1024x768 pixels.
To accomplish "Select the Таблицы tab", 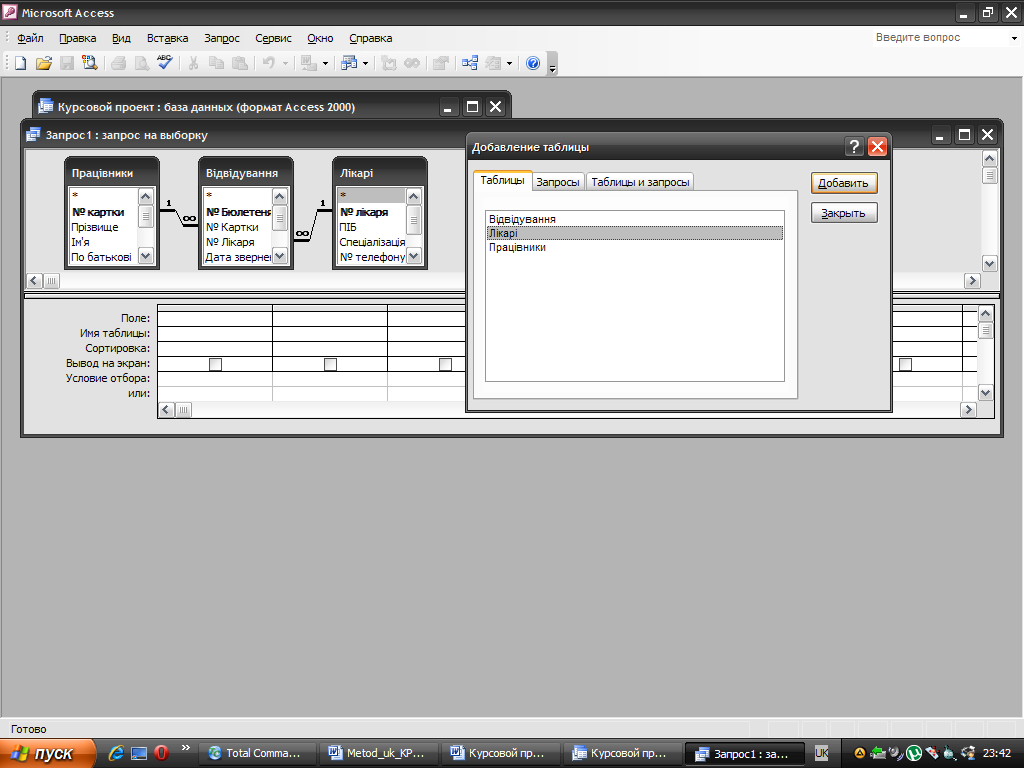I will [502, 180].
